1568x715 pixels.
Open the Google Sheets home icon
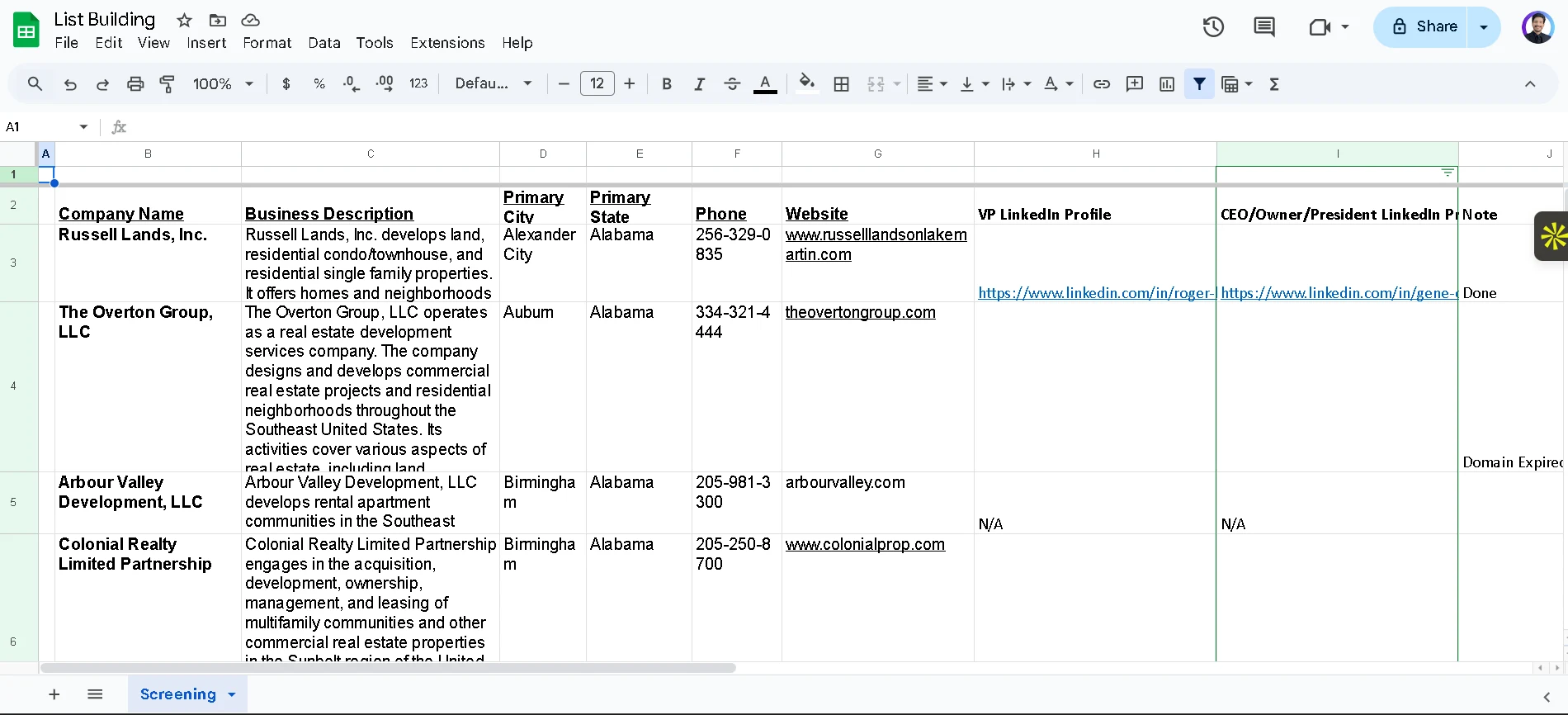pyautogui.click(x=26, y=31)
